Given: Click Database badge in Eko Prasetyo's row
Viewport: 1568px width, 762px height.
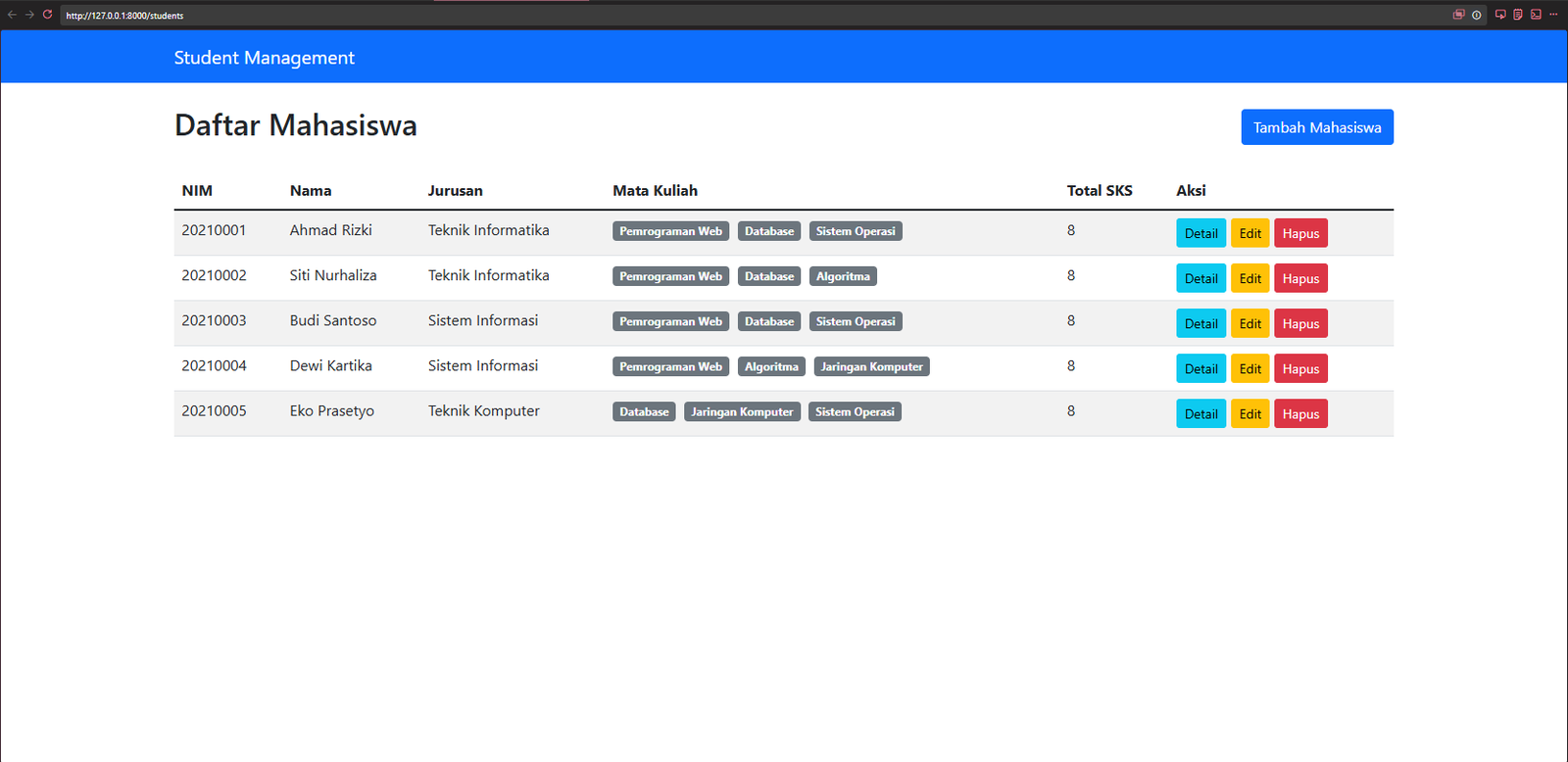Looking at the screenshot, I should pos(644,411).
